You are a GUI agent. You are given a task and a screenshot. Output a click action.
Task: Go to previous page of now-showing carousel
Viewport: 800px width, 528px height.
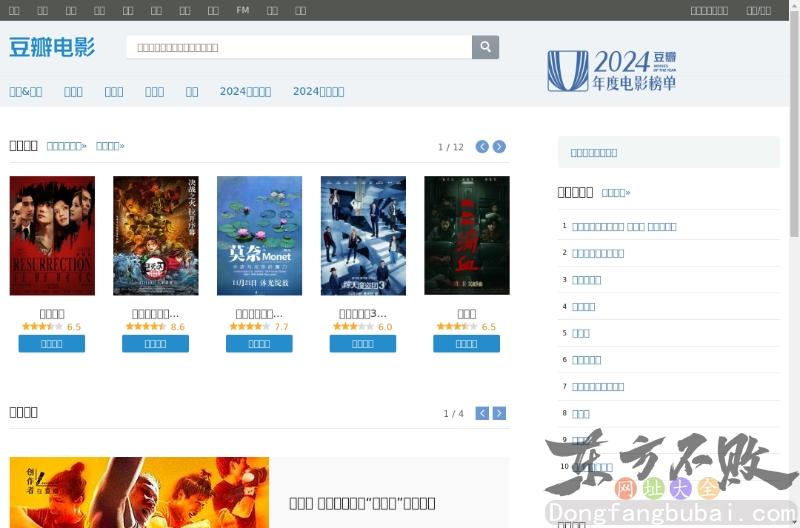tap(482, 147)
